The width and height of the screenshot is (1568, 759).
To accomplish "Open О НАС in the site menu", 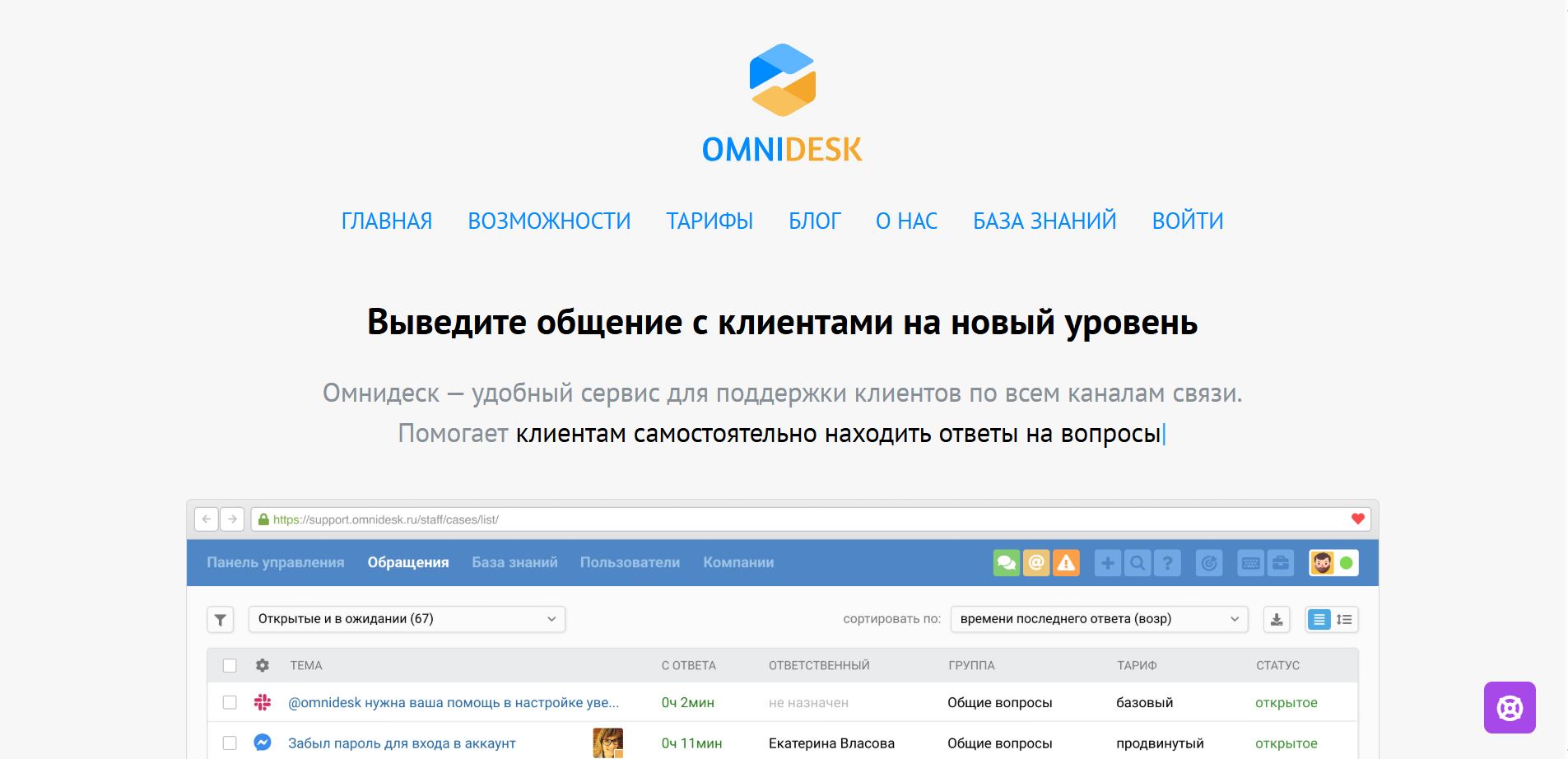I will (907, 221).
